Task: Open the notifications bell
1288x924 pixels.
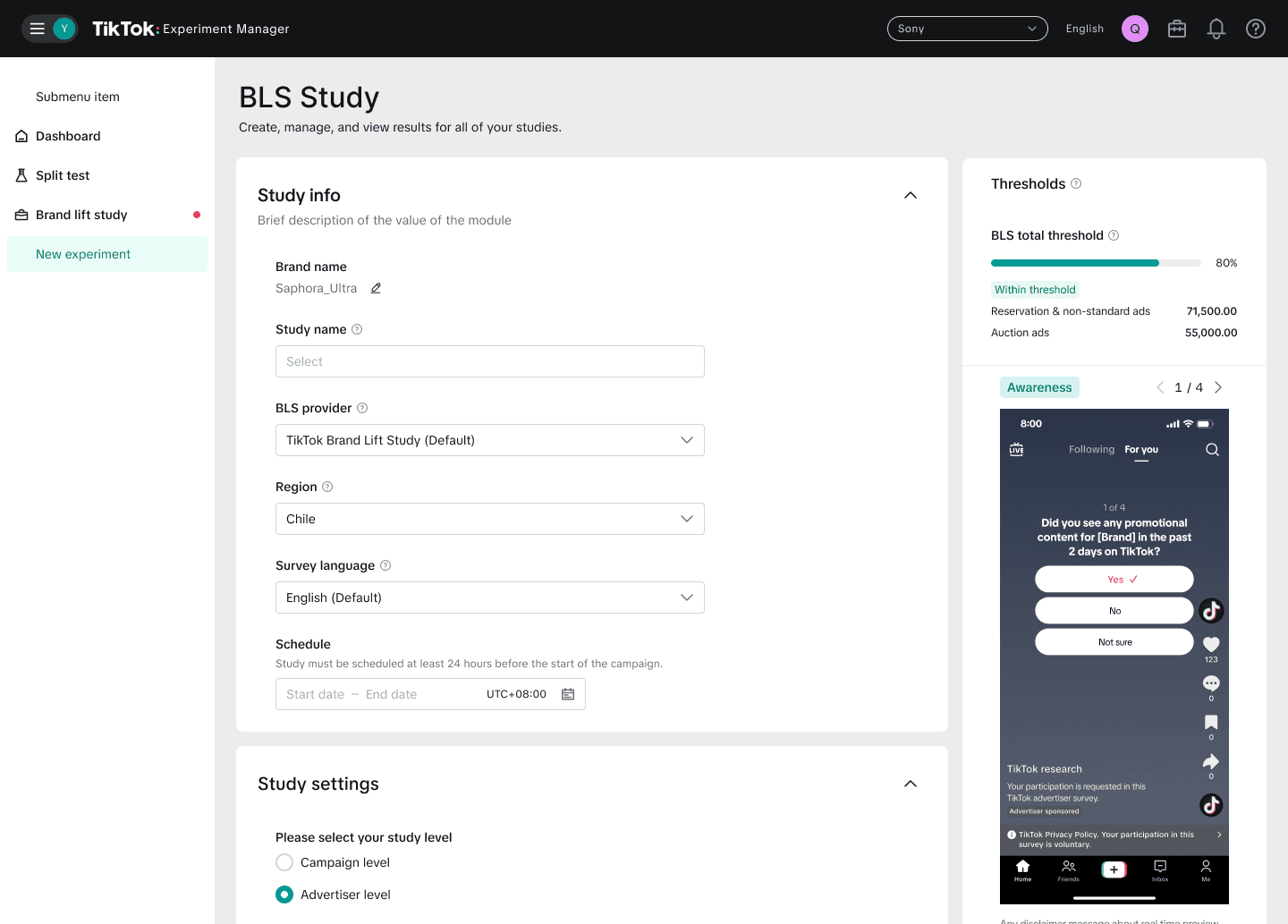Action: click(x=1216, y=29)
